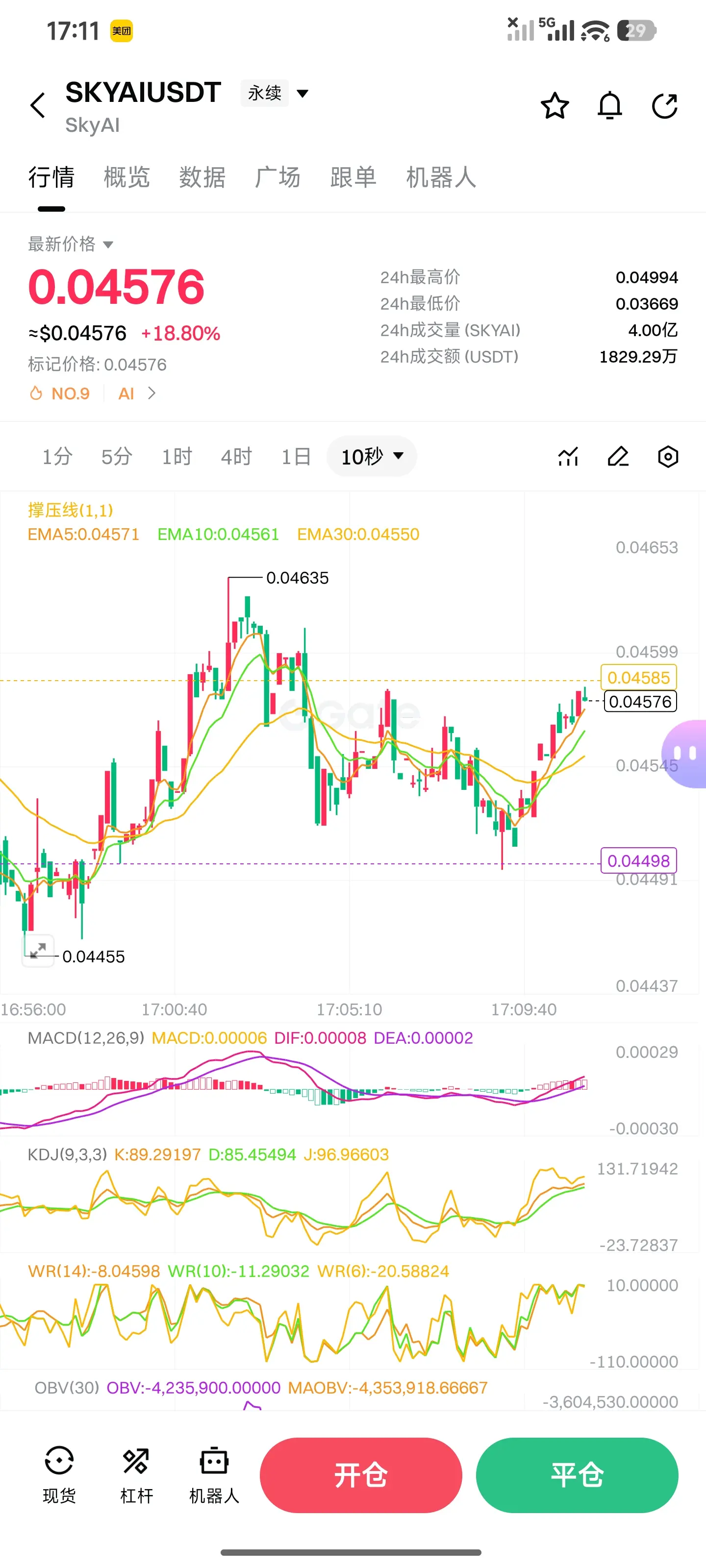The image size is (706, 1568).
Task: Open the 永续 contract type dropdown
Action: (x=276, y=93)
